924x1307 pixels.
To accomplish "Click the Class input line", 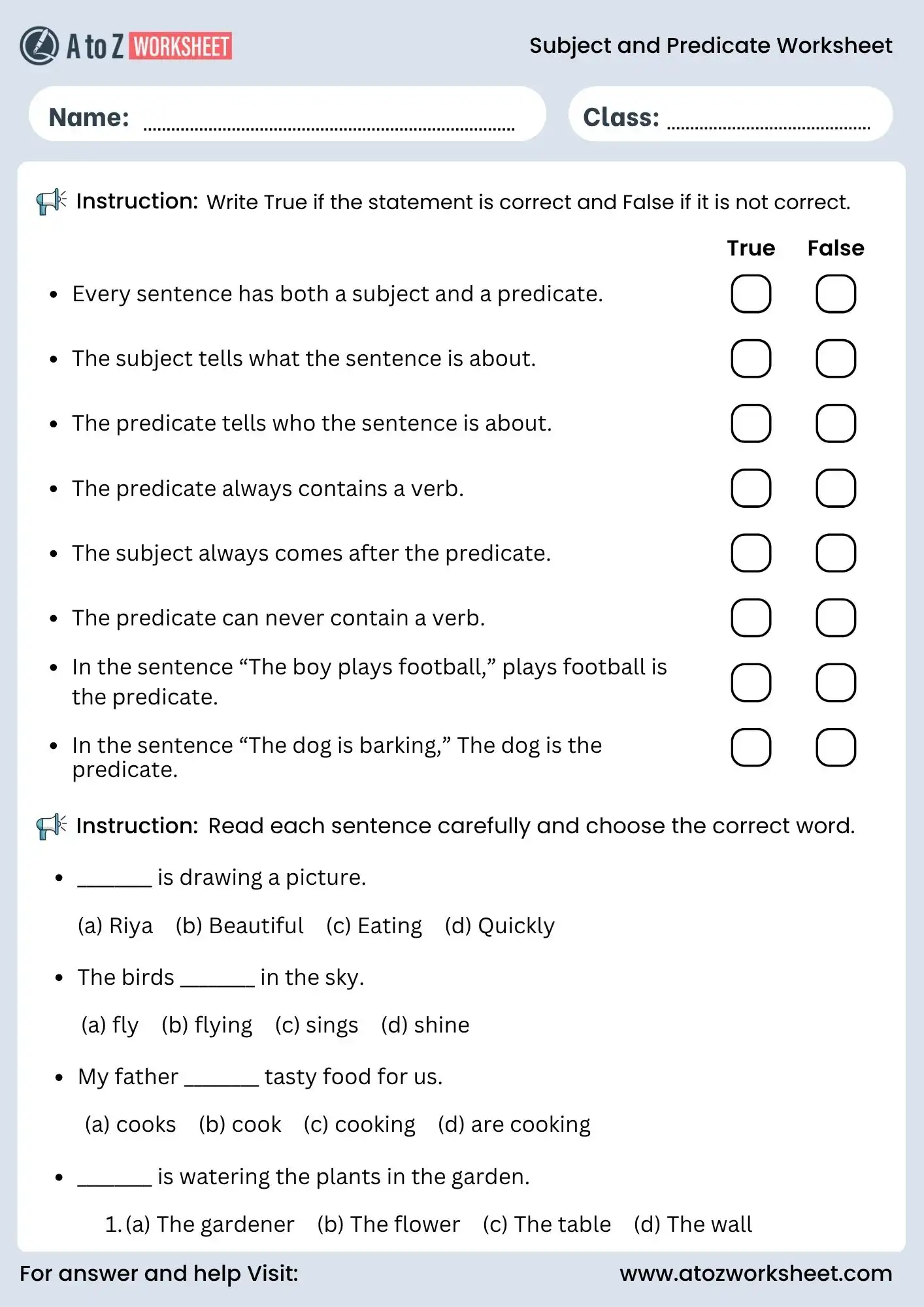I will point(768,123).
